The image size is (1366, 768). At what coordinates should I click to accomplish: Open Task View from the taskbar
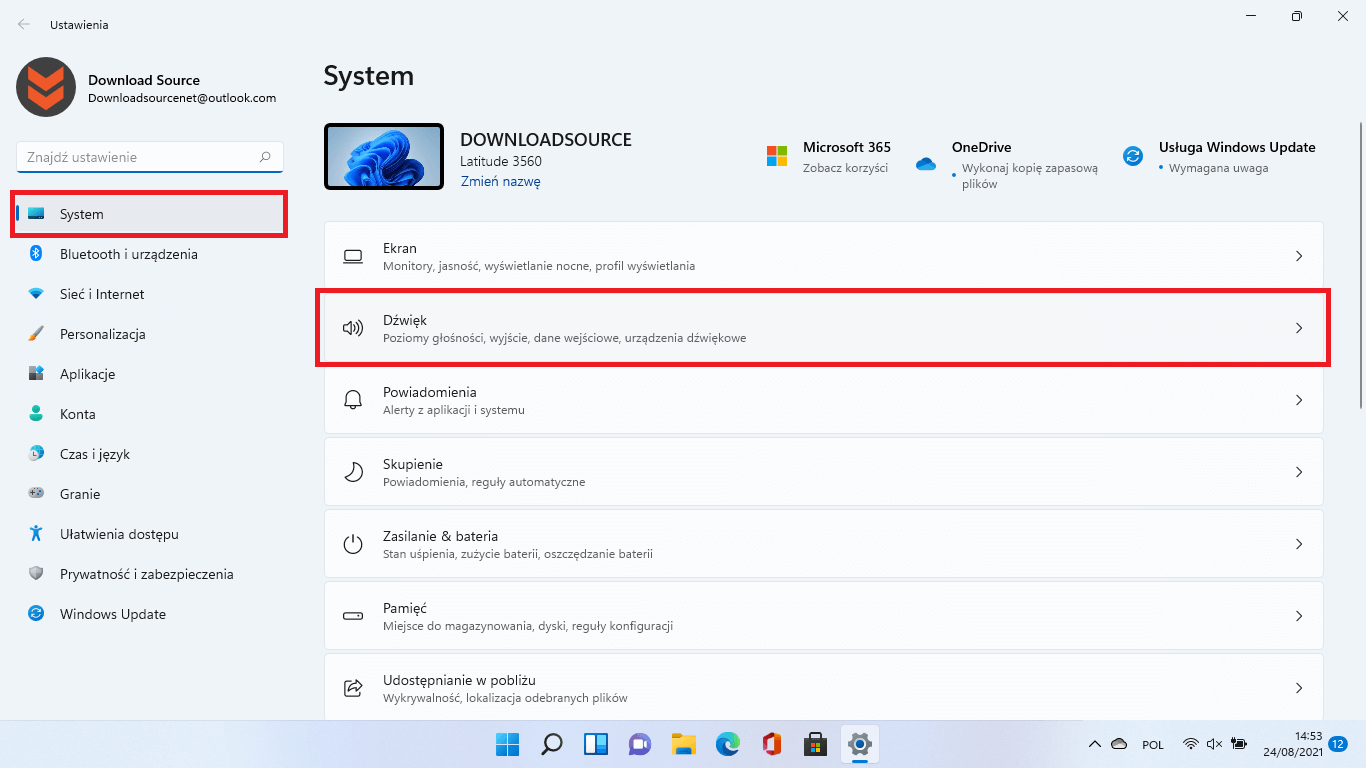pos(595,744)
